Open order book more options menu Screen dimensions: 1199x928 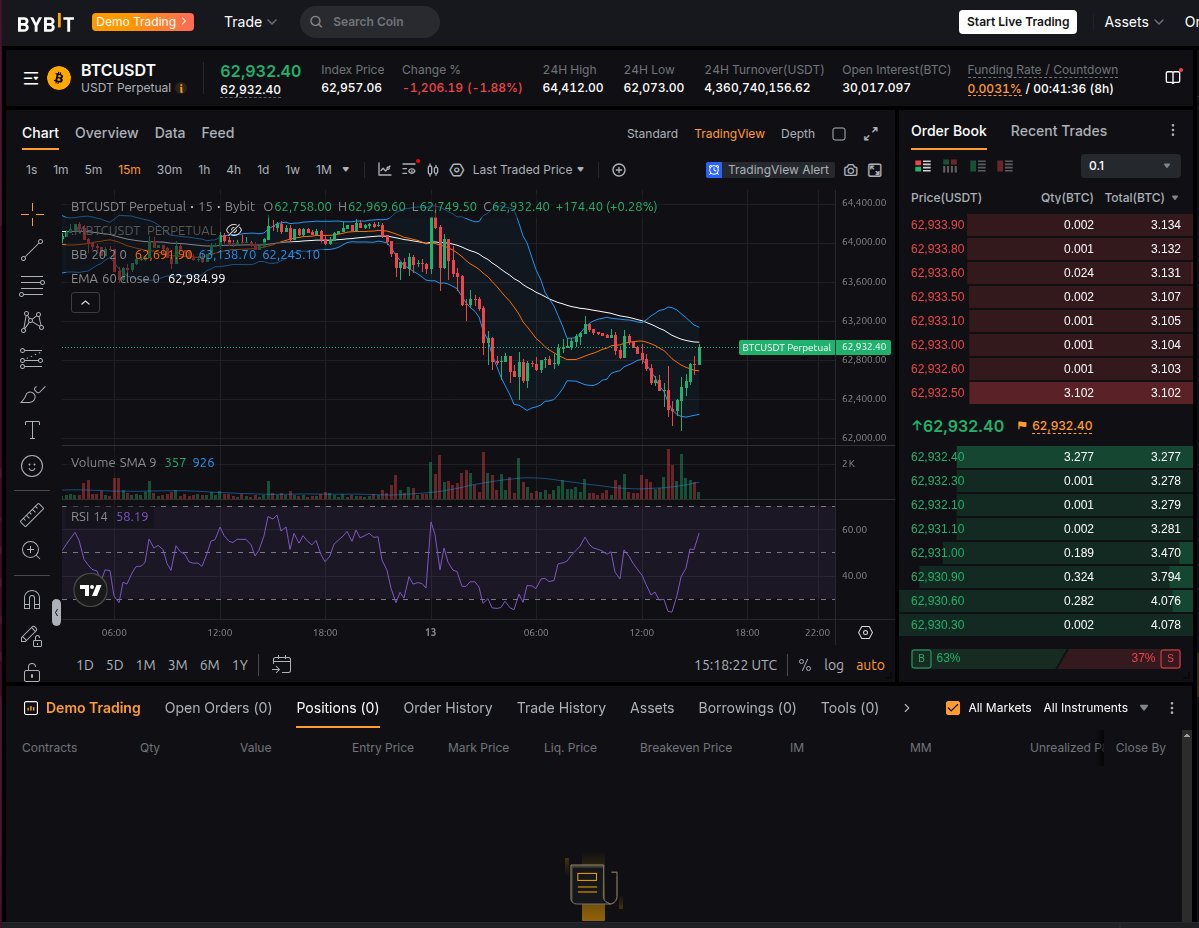coord(1172,131)
